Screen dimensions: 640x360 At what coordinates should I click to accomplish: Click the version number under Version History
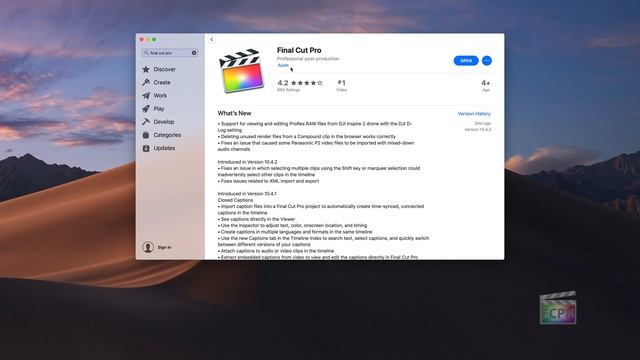[x=478, y=129]
